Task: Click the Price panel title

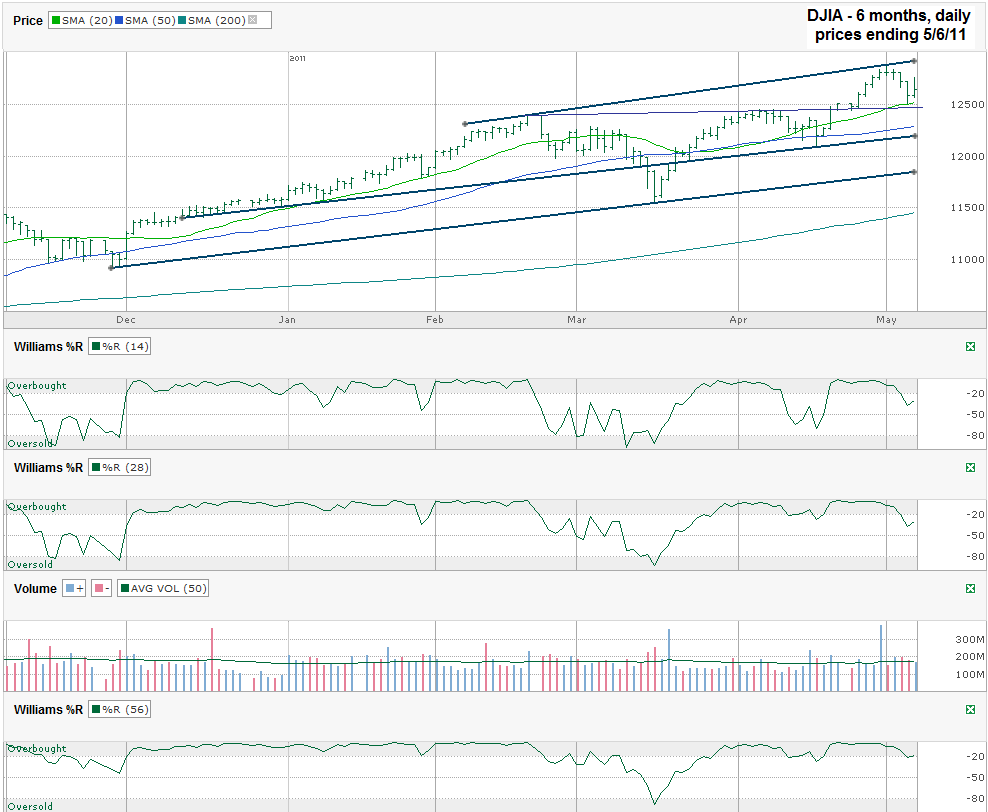Action: click(28, 20)
